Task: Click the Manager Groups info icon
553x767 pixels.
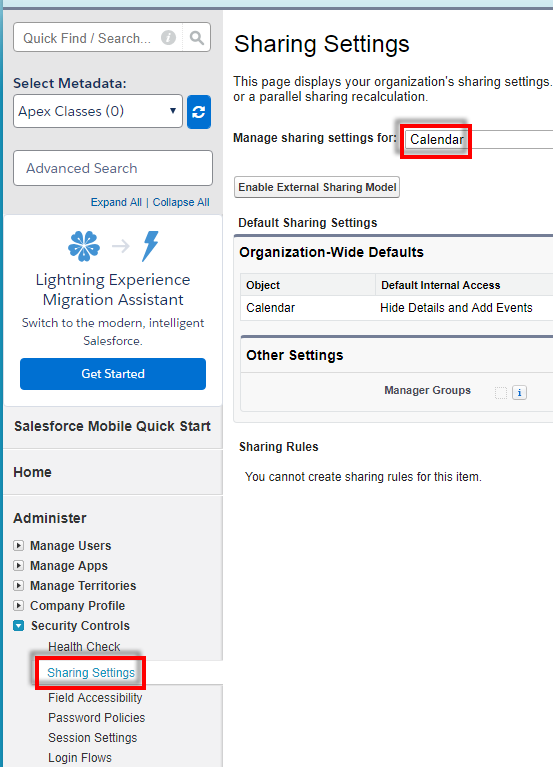Action: (519, 392)
